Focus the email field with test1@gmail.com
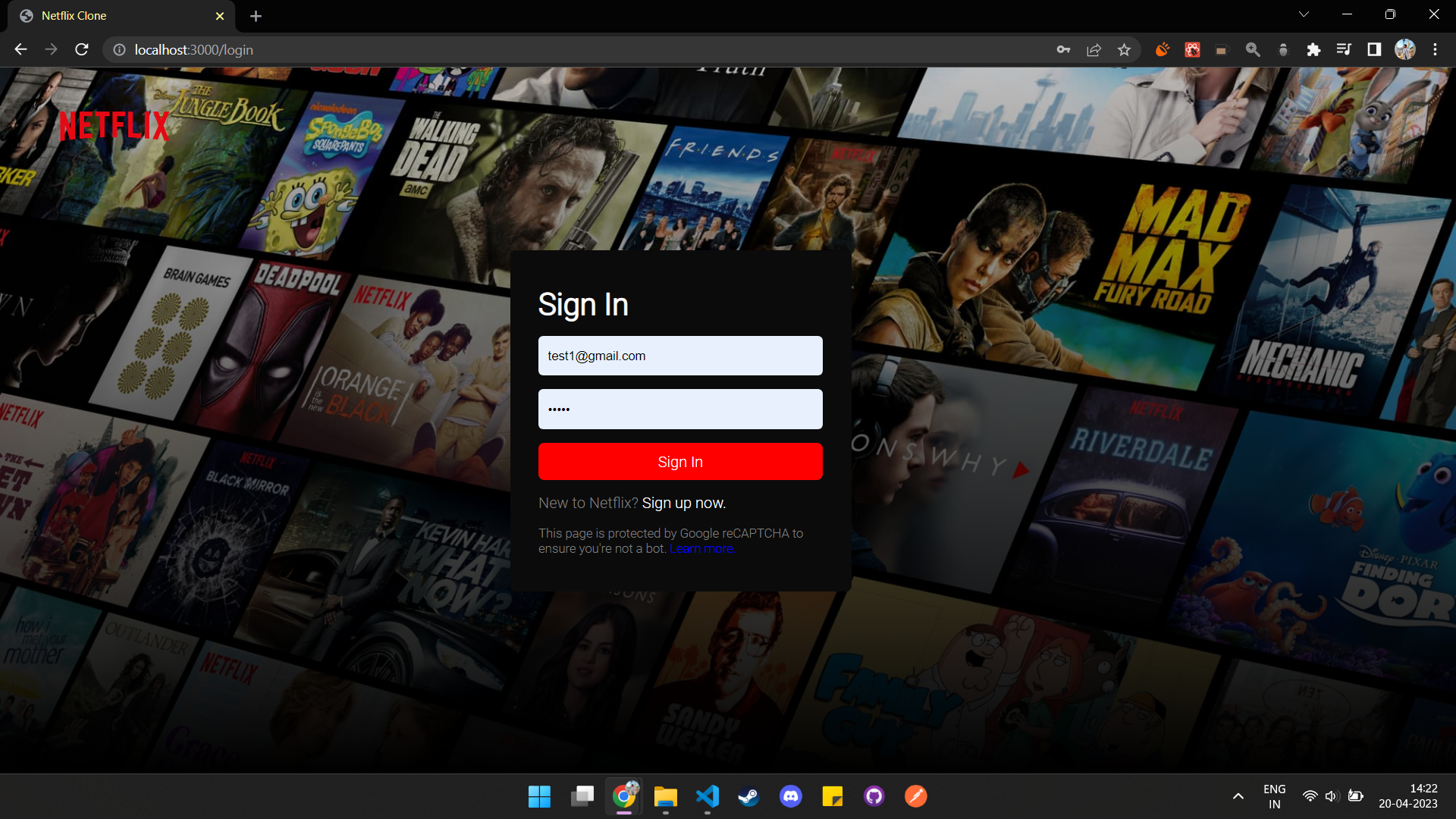Image resolution: width=1456 pixels, height=819 pixels. click(x=680, y=356)
